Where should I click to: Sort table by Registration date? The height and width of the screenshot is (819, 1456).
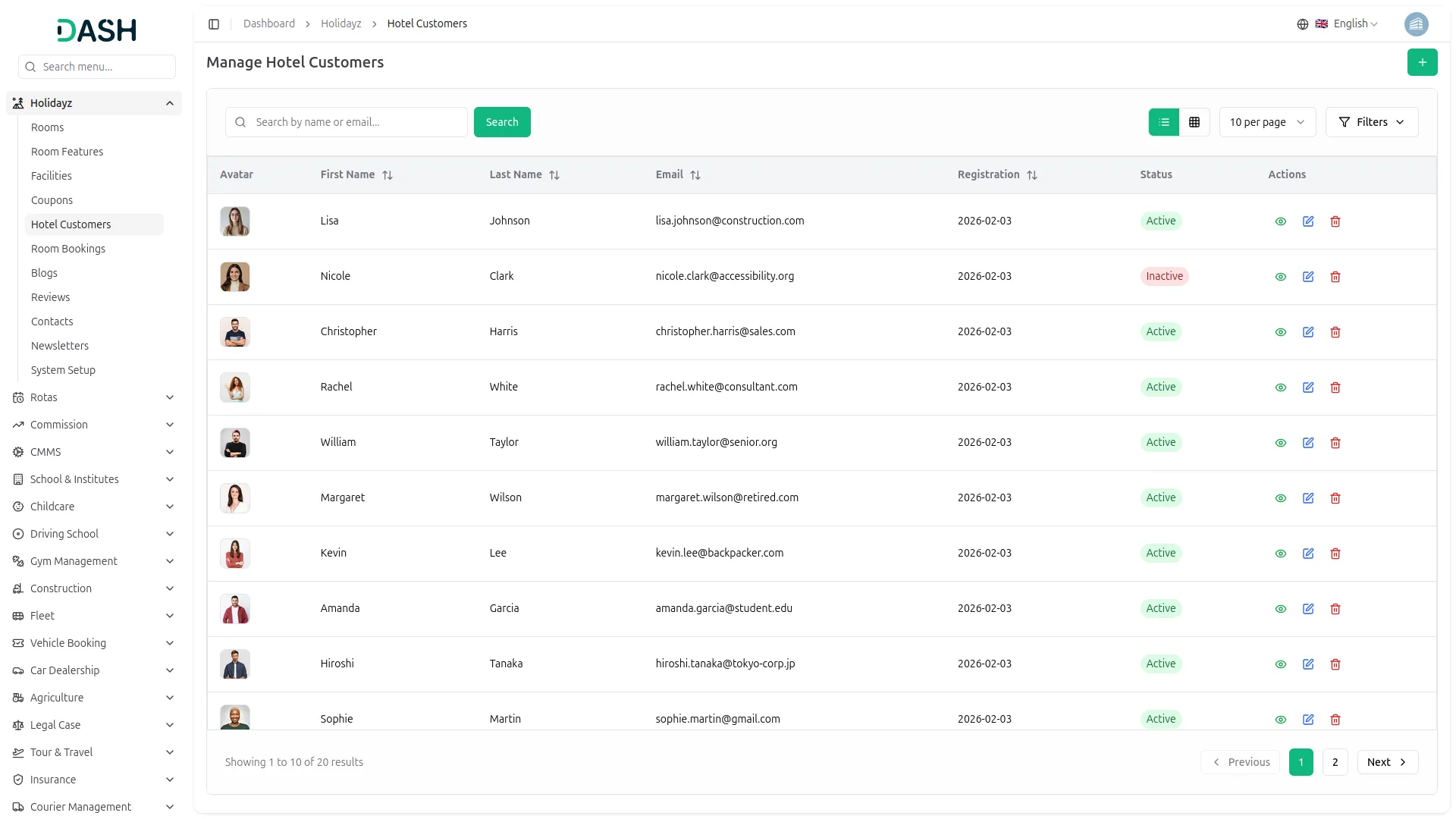[x=1031, y=175]
